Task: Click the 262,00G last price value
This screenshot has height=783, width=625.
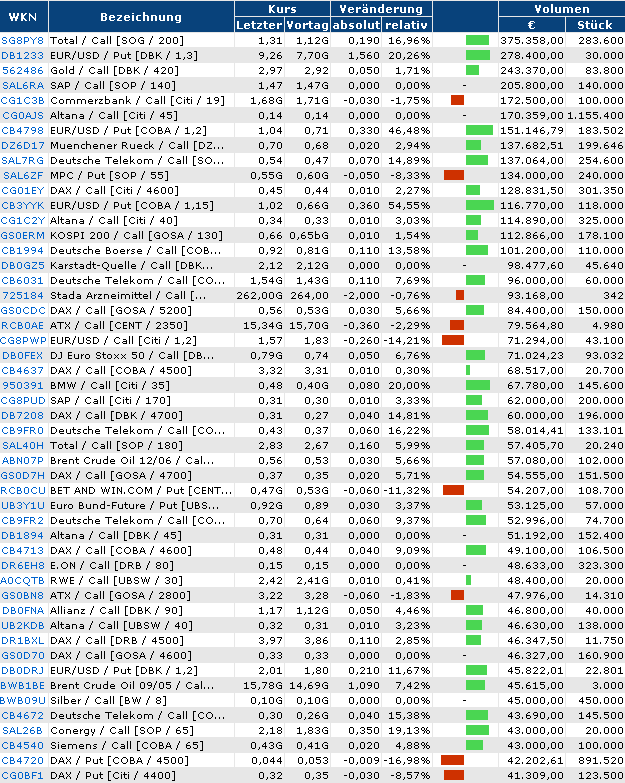Action: (259, 295)
